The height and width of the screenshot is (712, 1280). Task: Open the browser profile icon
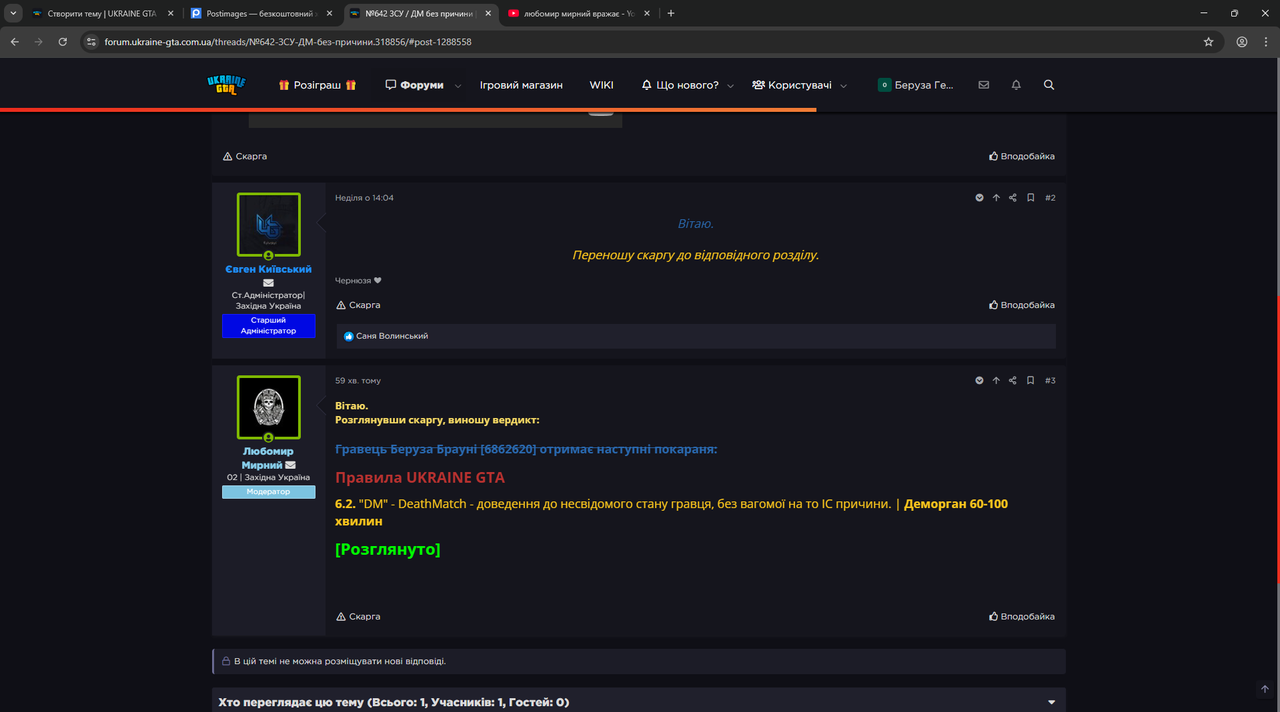[x=1242, y=42]
